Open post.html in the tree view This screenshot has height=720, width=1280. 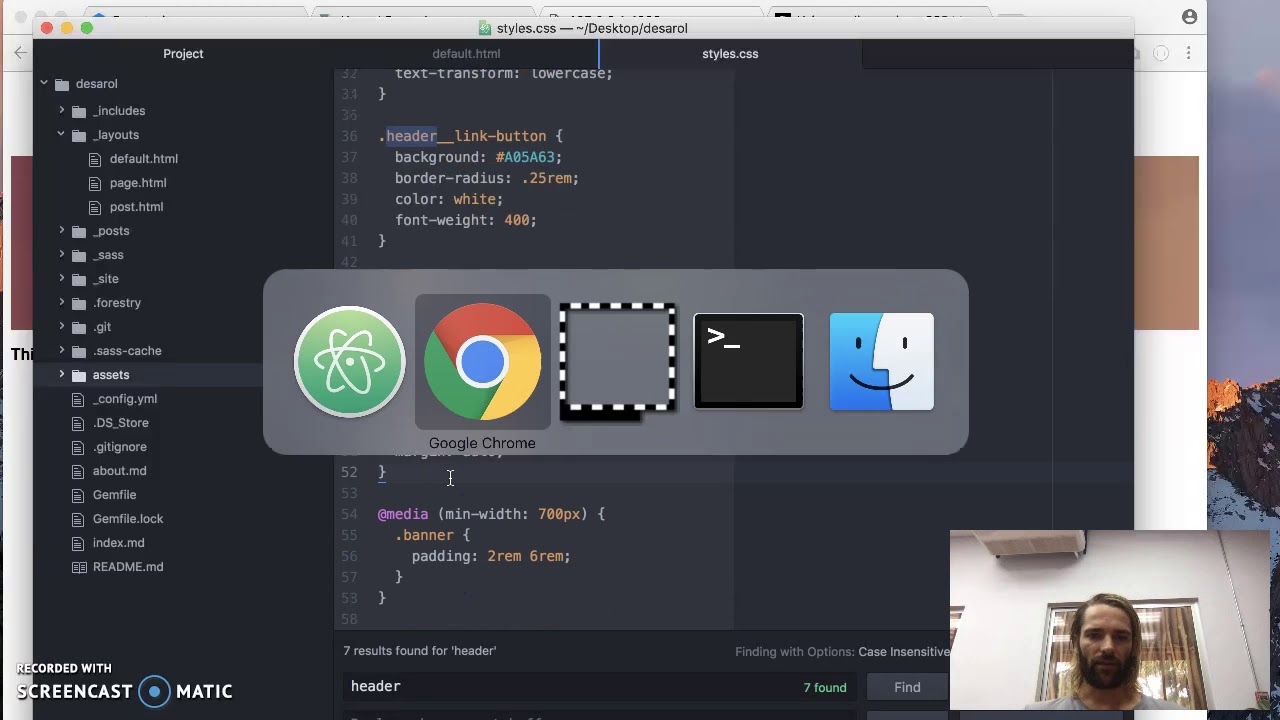[x=136, y=207]
